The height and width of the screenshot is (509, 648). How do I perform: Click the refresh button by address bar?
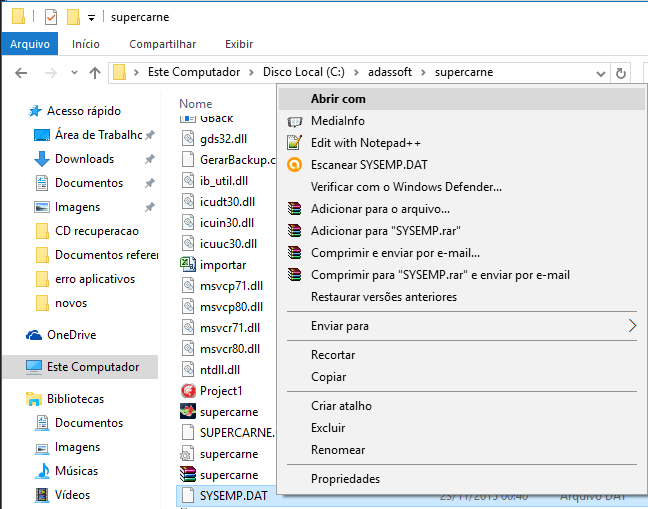621,74
